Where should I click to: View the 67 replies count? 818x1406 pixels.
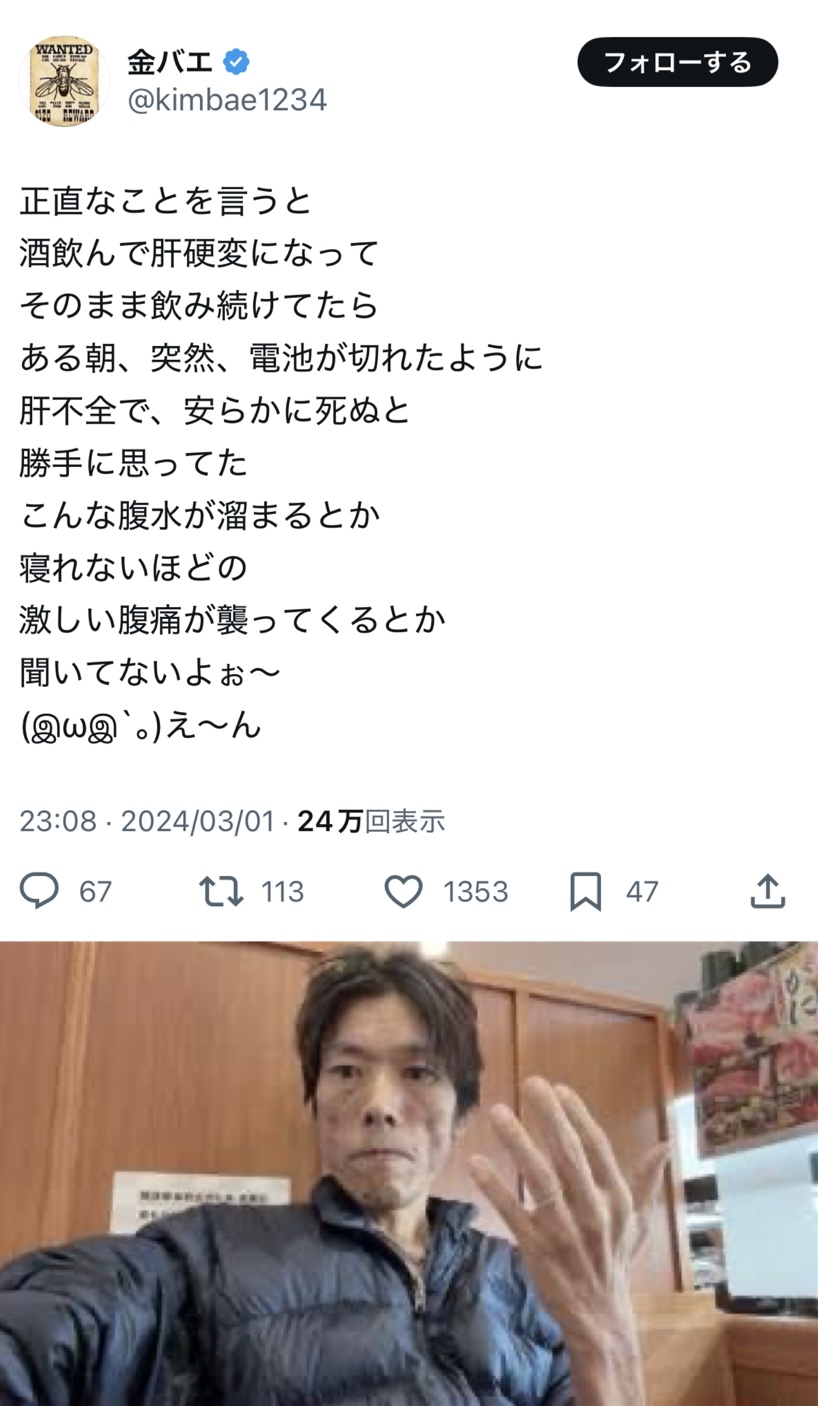(95, 891)
